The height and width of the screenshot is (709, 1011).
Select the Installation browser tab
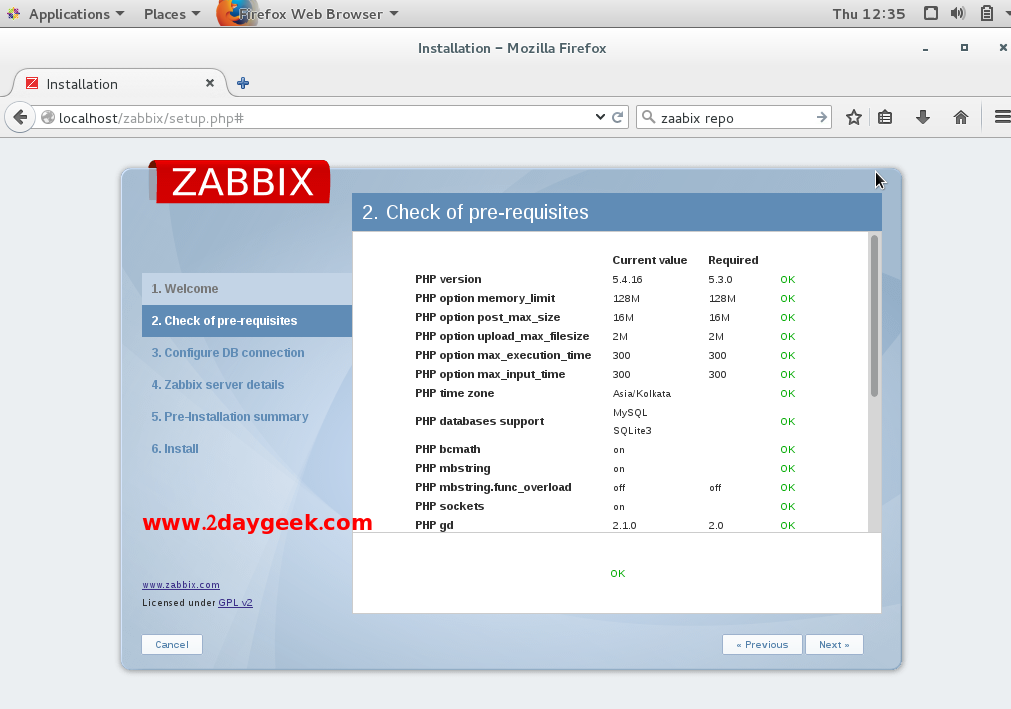[119, 84]
